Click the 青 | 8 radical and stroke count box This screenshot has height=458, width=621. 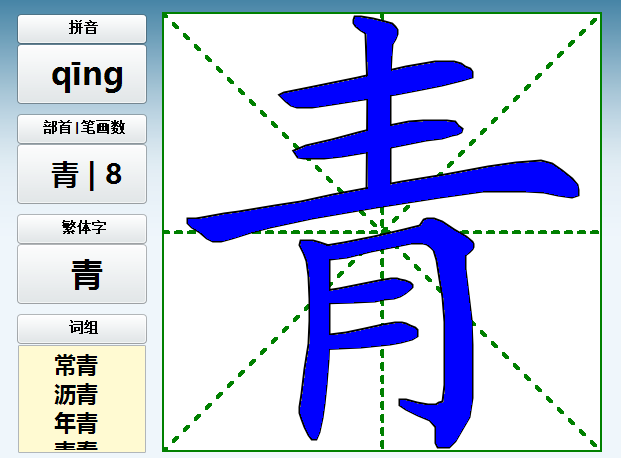(x=82, y=174)
